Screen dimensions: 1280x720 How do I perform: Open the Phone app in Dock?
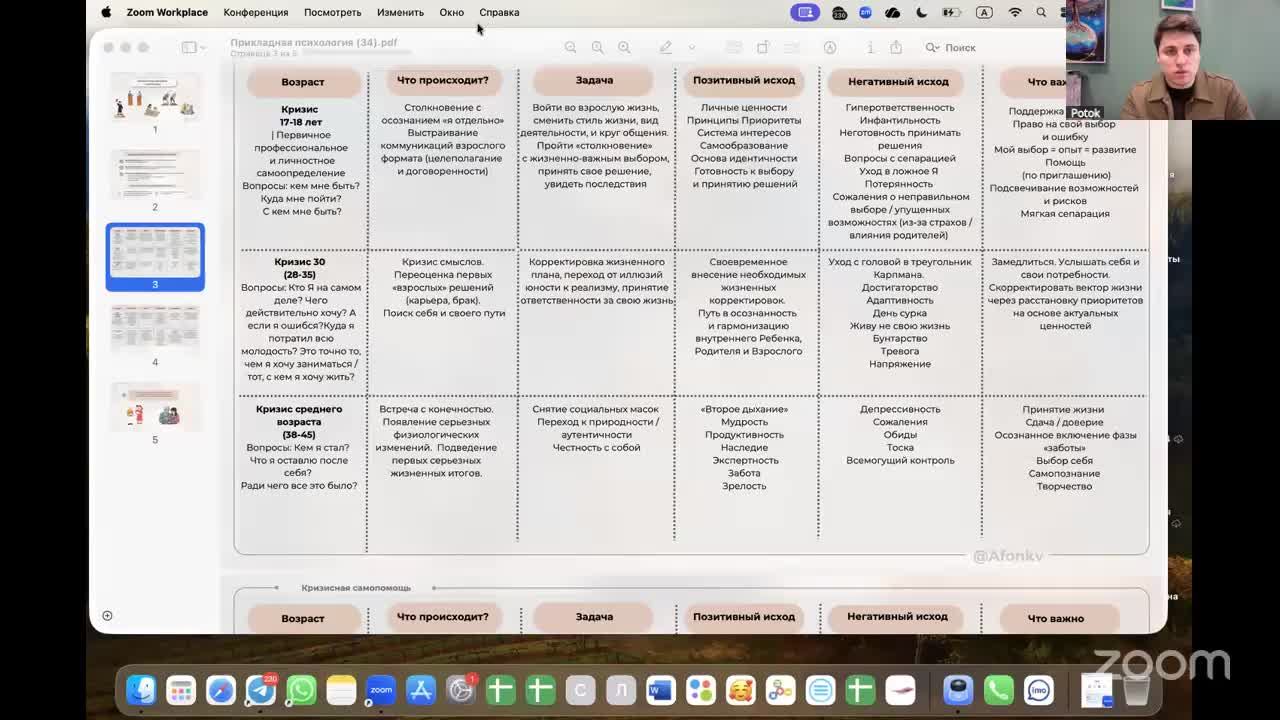click(x=998, y=690)
